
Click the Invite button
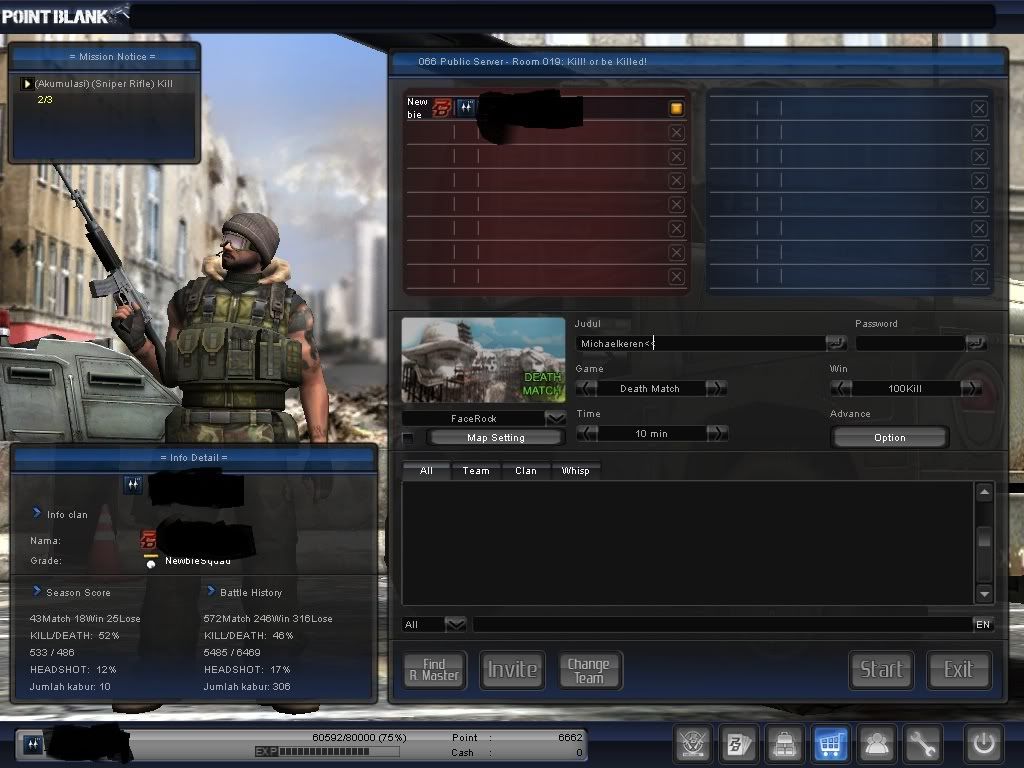[x=512, y=670]
